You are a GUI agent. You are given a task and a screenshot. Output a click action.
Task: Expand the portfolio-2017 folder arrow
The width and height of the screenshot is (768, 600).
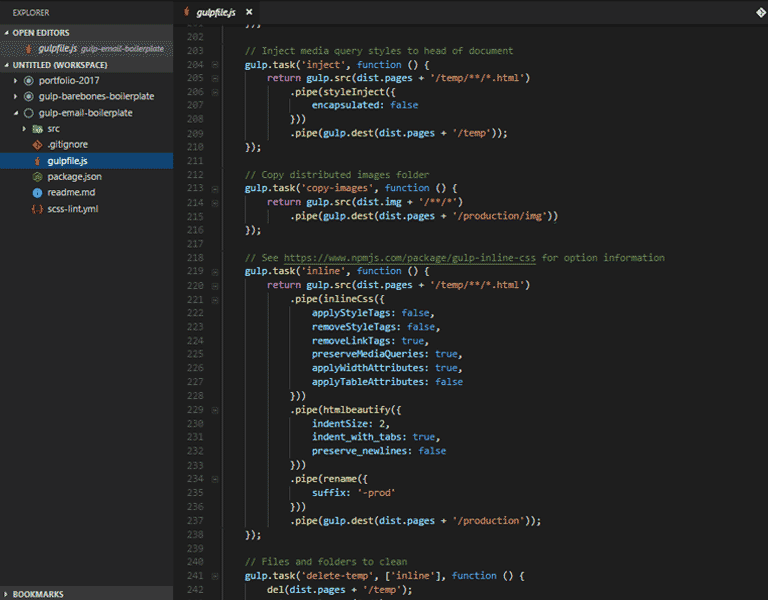click(16, 81)
